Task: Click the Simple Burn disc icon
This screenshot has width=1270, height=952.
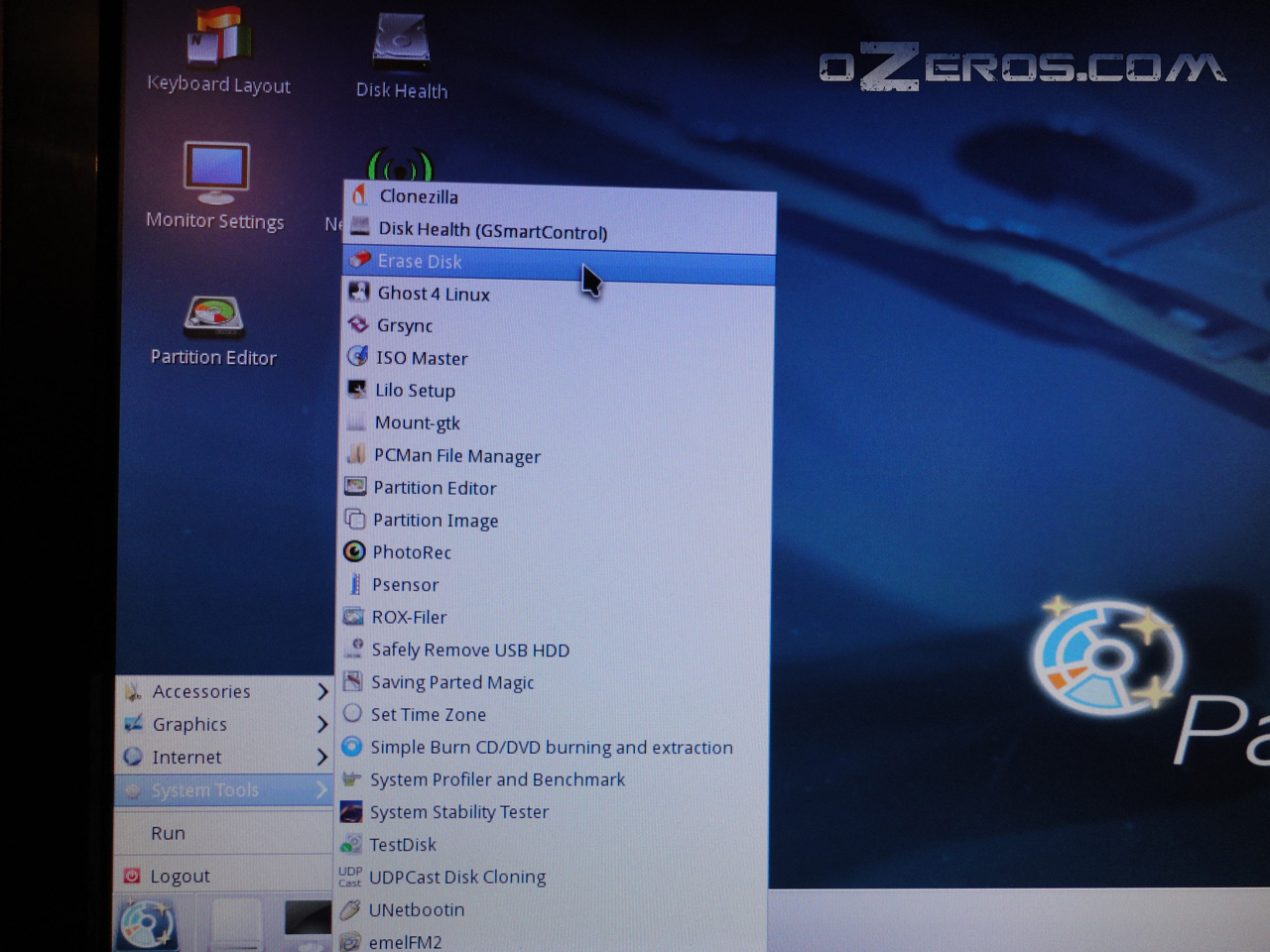Action: coord(351,746)
